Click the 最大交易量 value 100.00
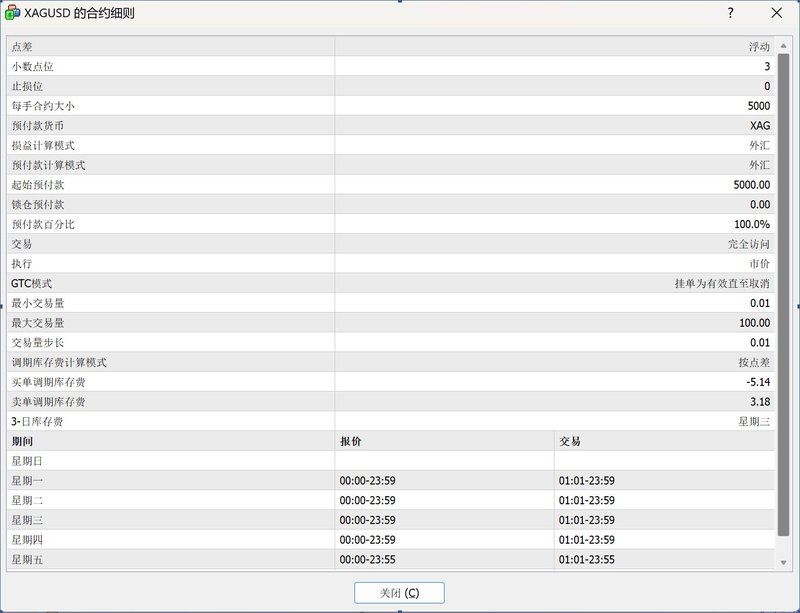The width and height of the screenshot is (800, 613). [753, 323]
